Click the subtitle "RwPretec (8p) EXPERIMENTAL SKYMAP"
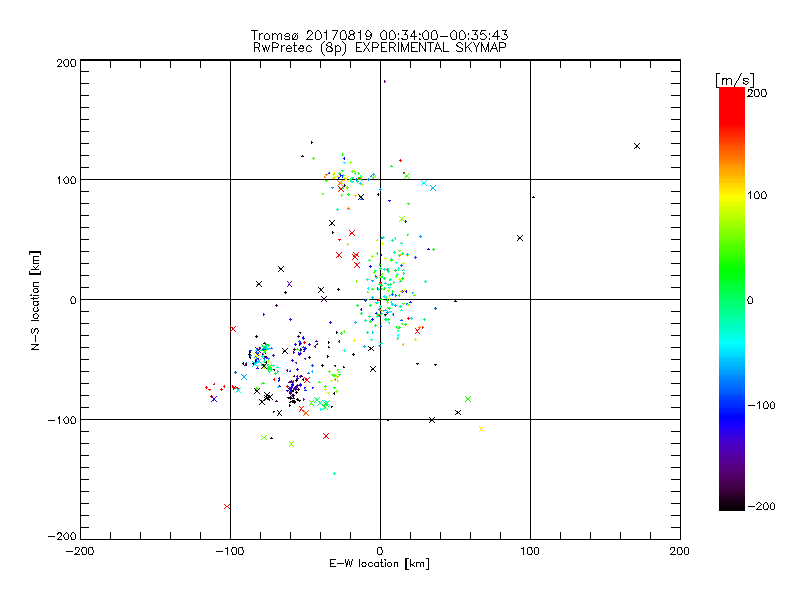Screen dimensions: 800x600 [x=380, y=47]
